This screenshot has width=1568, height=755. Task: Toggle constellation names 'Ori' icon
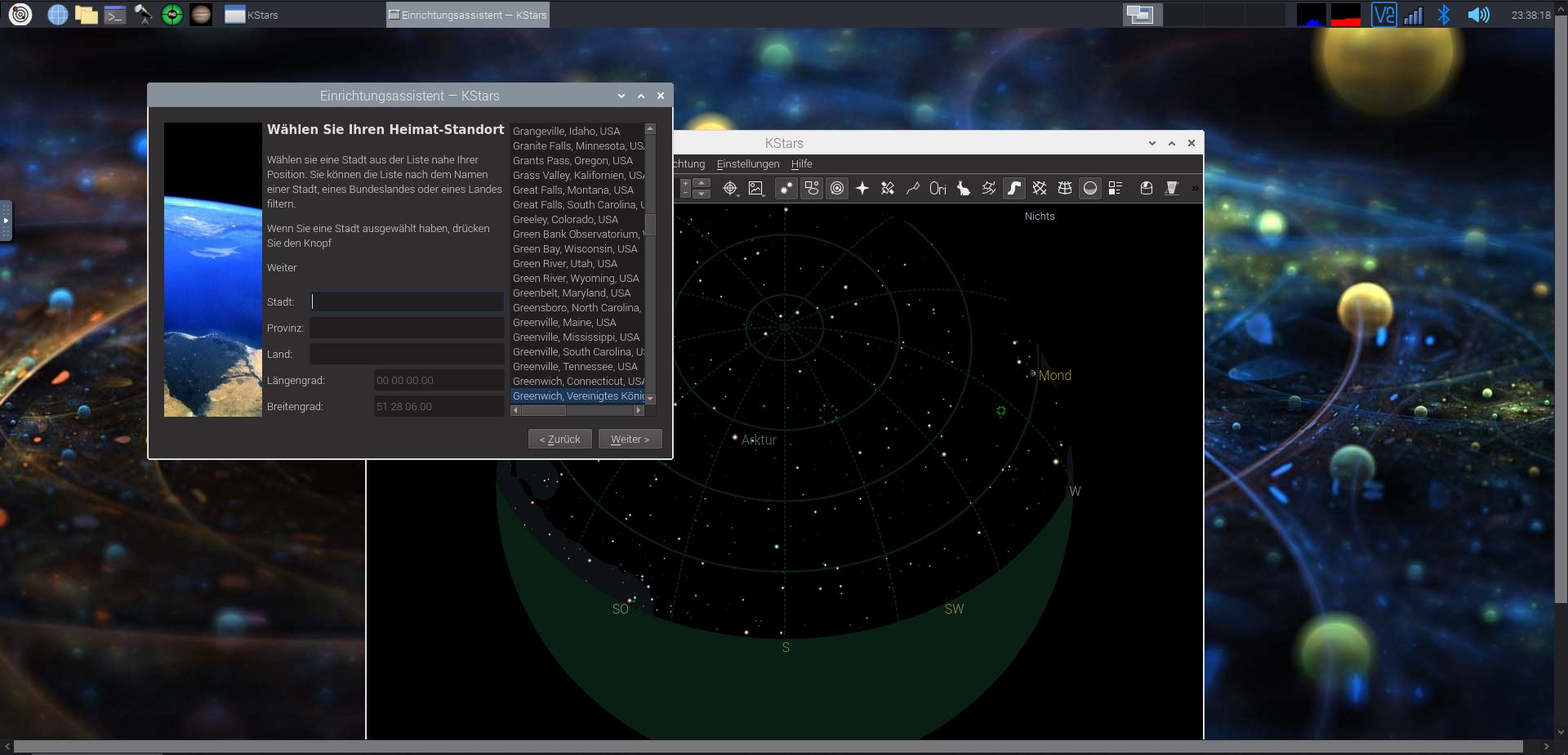point(938,189)
